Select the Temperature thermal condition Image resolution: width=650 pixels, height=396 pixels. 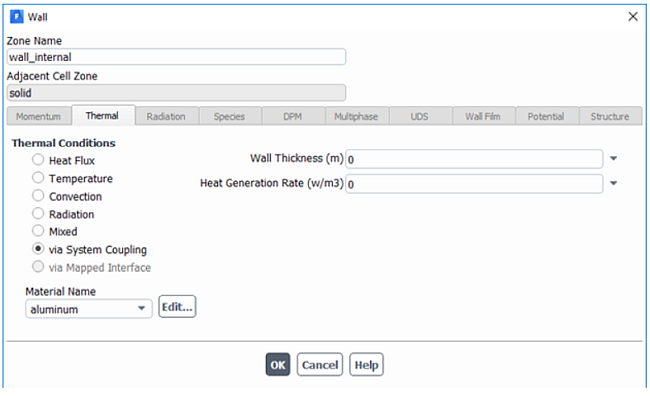pyautogui.click(x=38, y=178)
